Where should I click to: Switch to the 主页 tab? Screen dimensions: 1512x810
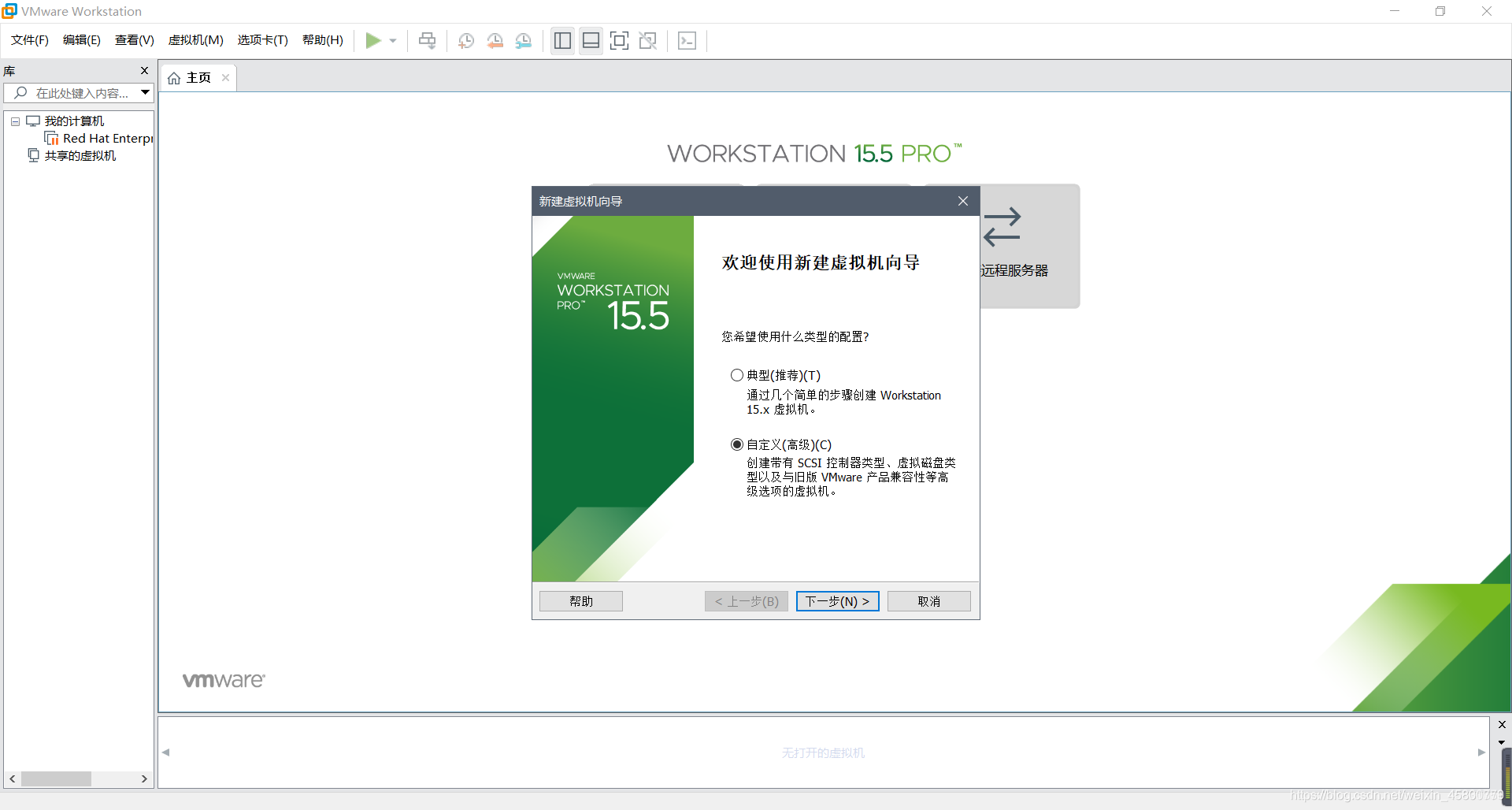198,77
